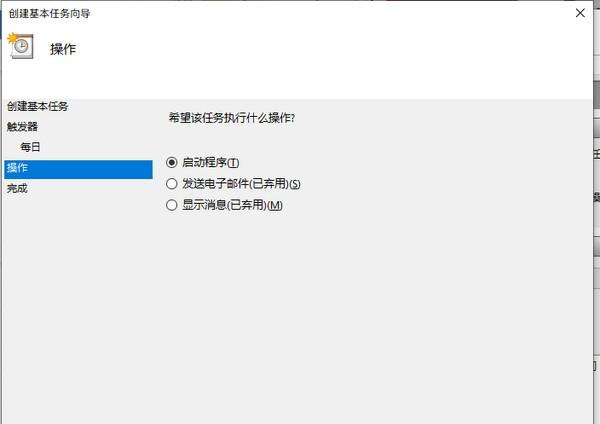Image resolution: width=600 pixels, height=424 pixels.
Task: Click the 操作 page heading
Action: (63, 49)
